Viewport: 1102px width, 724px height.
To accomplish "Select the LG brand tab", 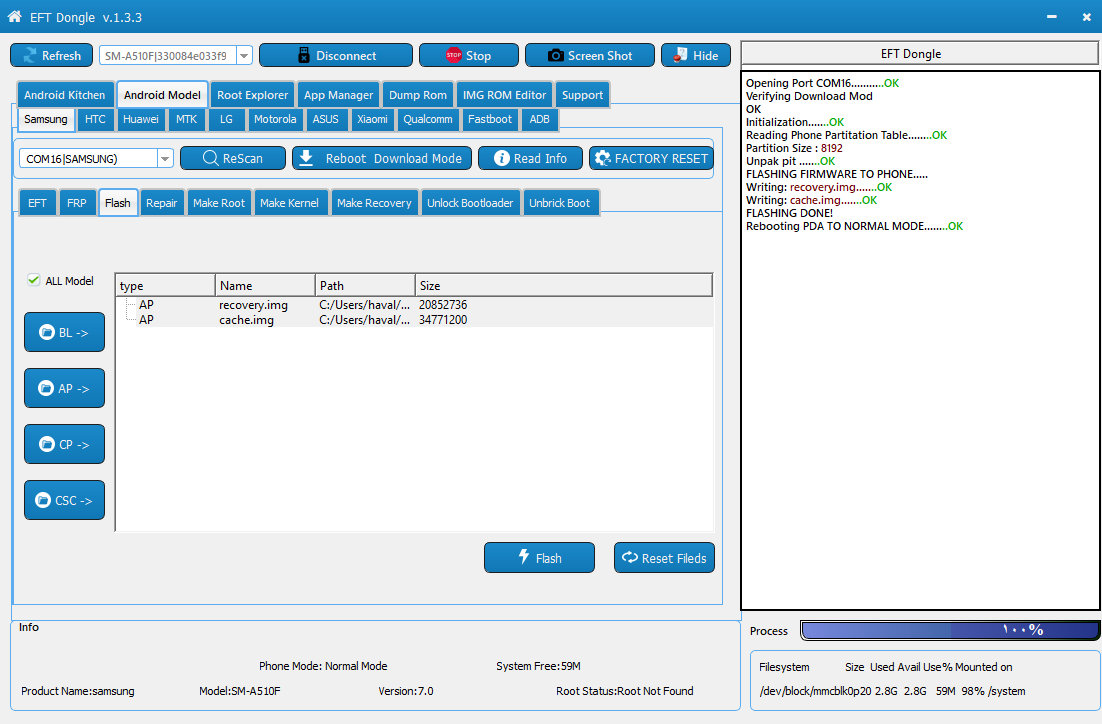I will click(x=226, y=119).
